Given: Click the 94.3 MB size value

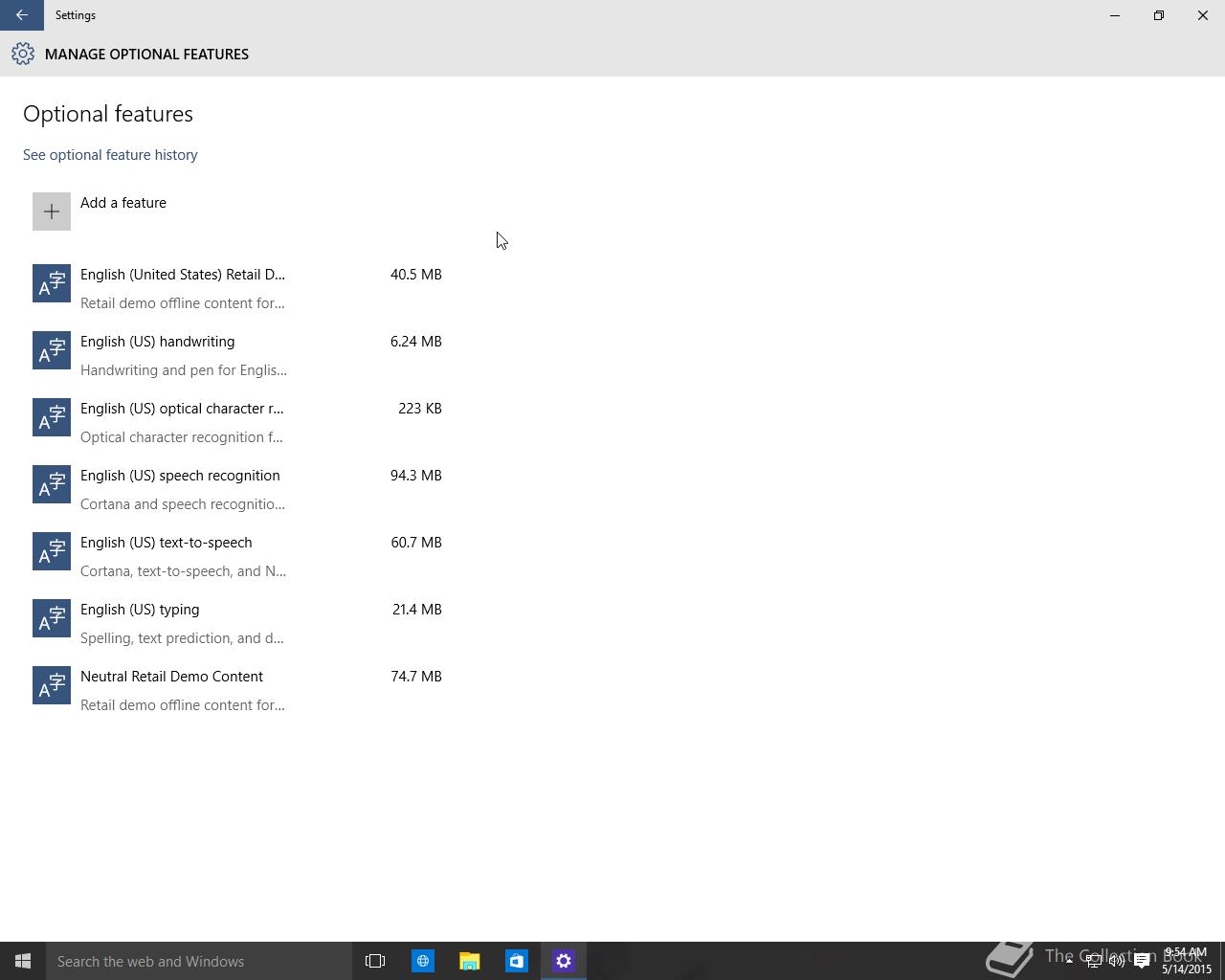Looking at the screenshot, I should pos(416,476).
